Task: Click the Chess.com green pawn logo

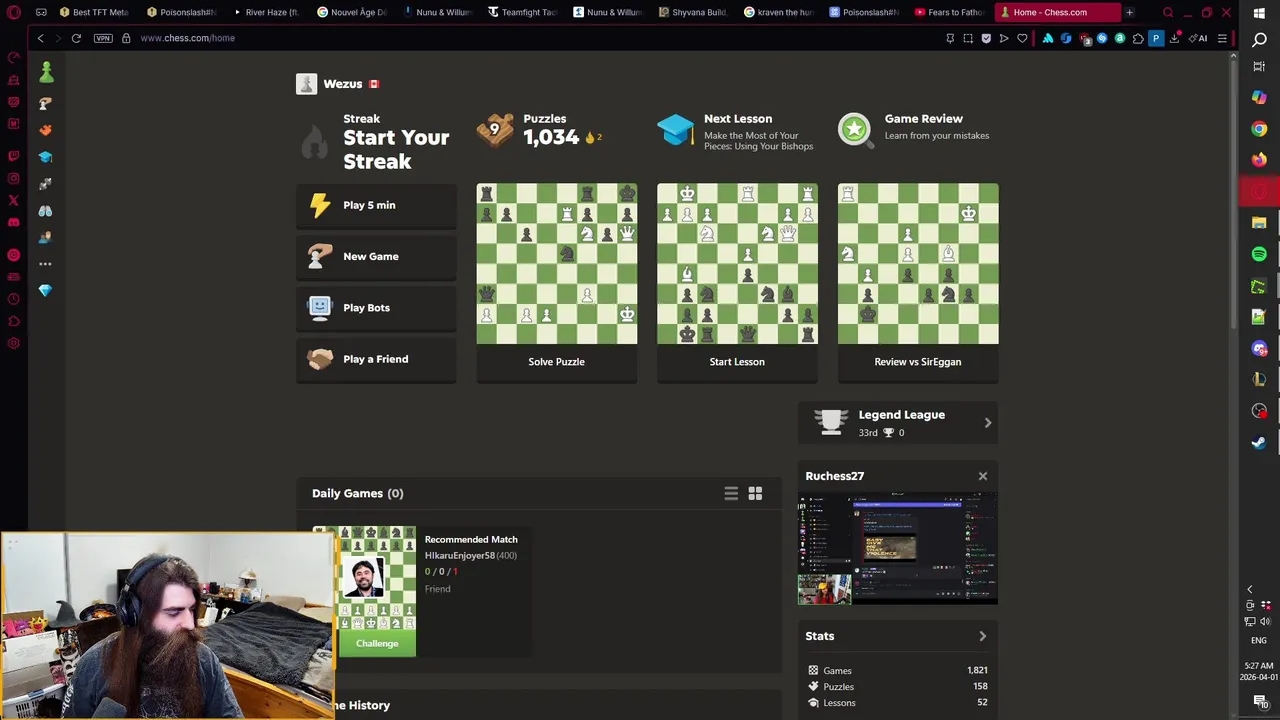Action: point(46,71)
